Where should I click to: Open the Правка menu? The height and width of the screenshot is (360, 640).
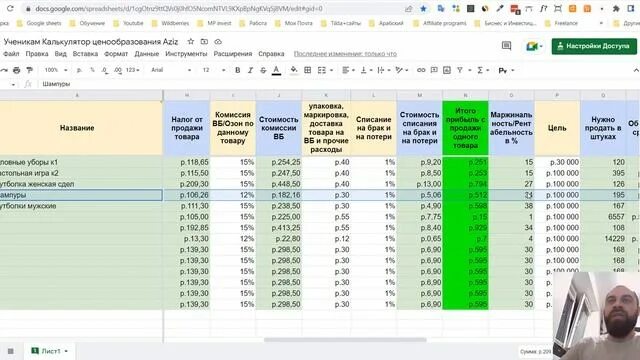click(x=37, y=53)
